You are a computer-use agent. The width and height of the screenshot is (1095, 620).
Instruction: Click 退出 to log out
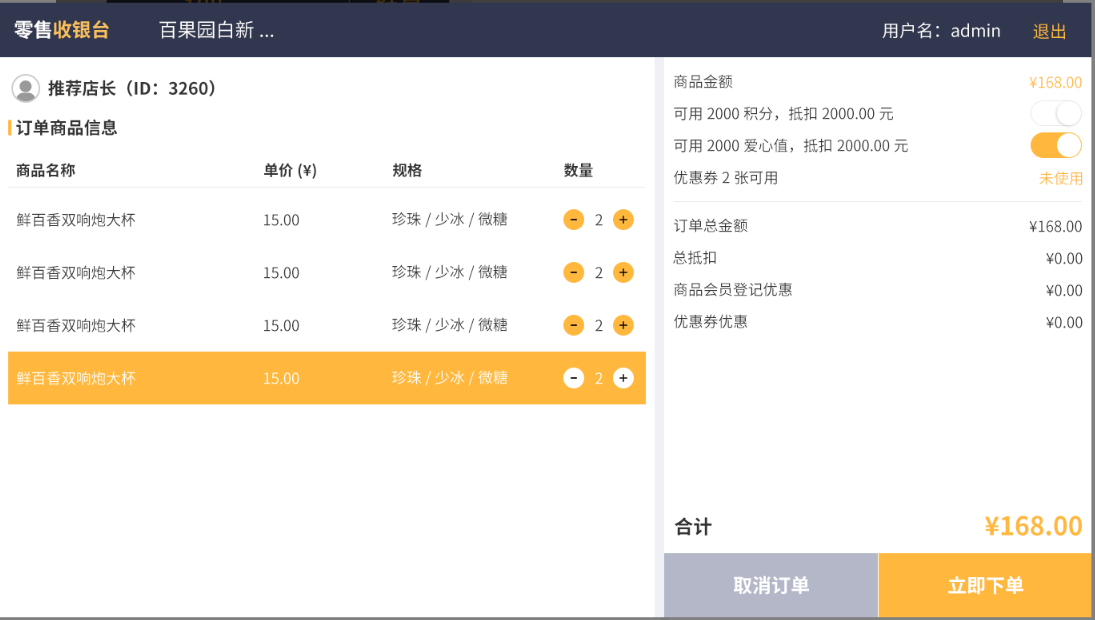(1049, 31)
